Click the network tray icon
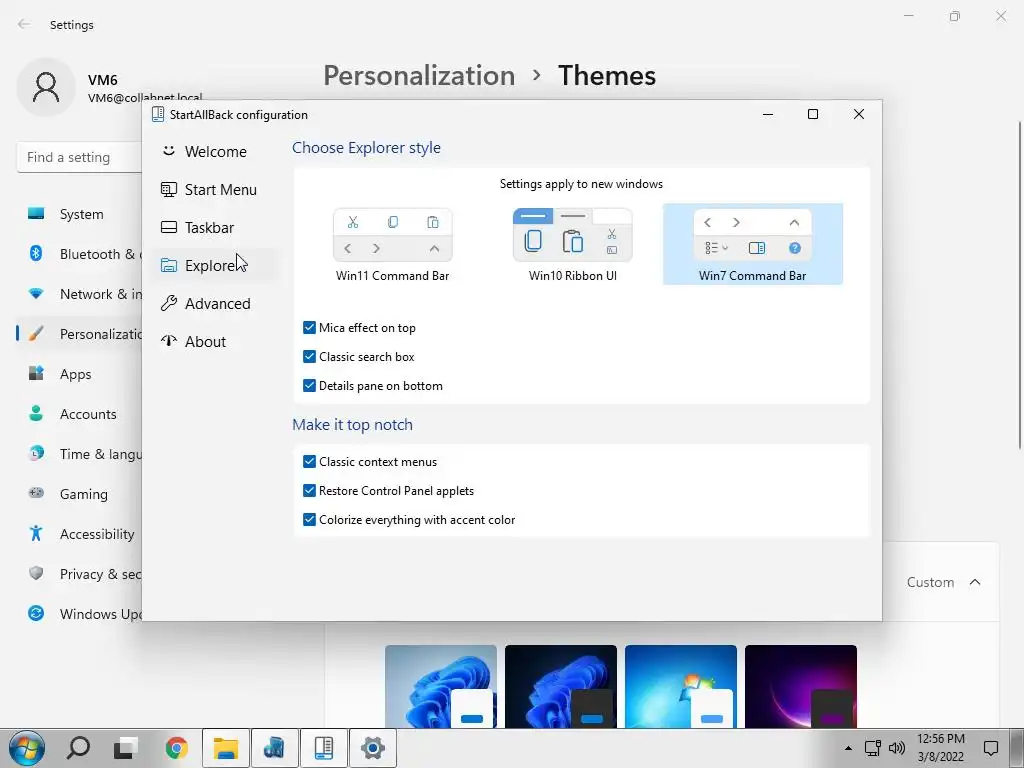 tap(873, 748)
